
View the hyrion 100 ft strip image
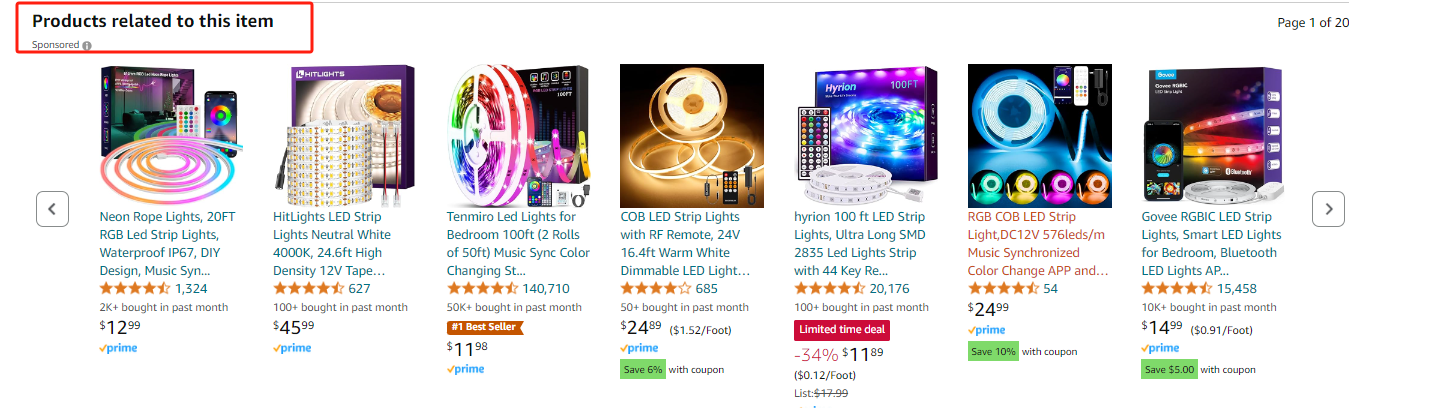tap(866, 135)
